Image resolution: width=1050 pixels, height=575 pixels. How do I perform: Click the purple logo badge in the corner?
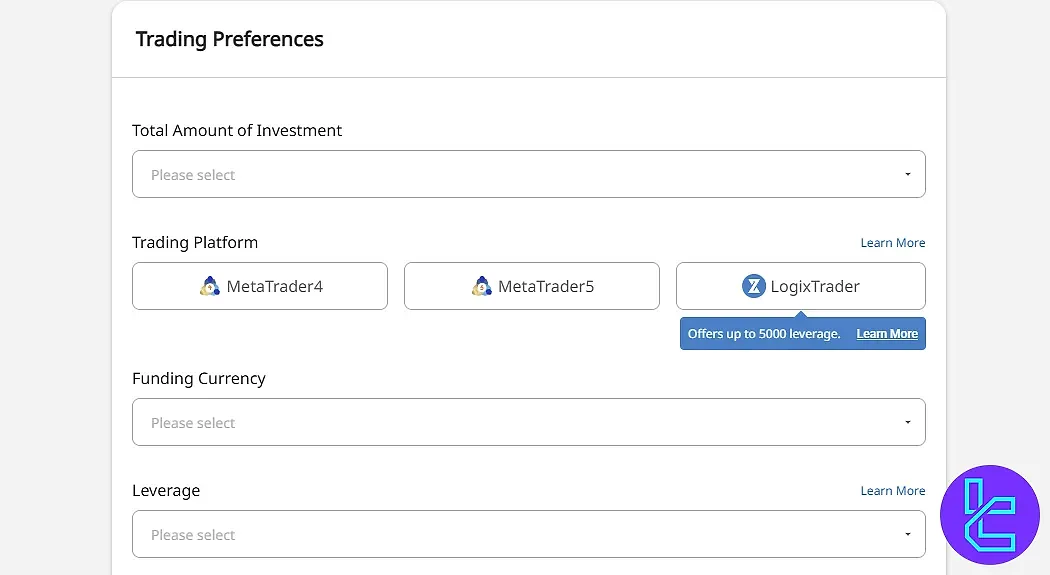[989, 515]
